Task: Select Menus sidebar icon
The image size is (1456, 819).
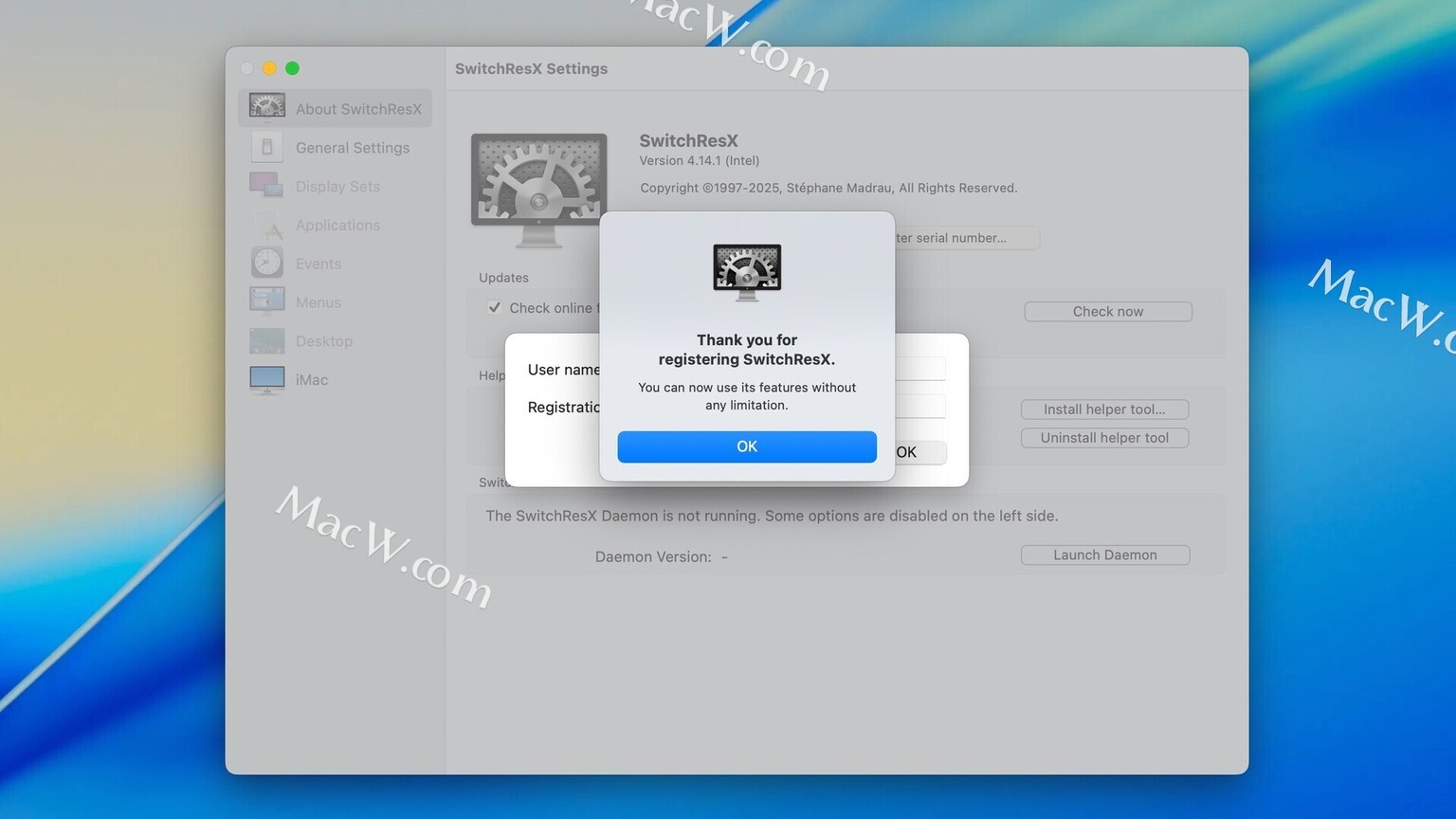Action: pos(267,301)
